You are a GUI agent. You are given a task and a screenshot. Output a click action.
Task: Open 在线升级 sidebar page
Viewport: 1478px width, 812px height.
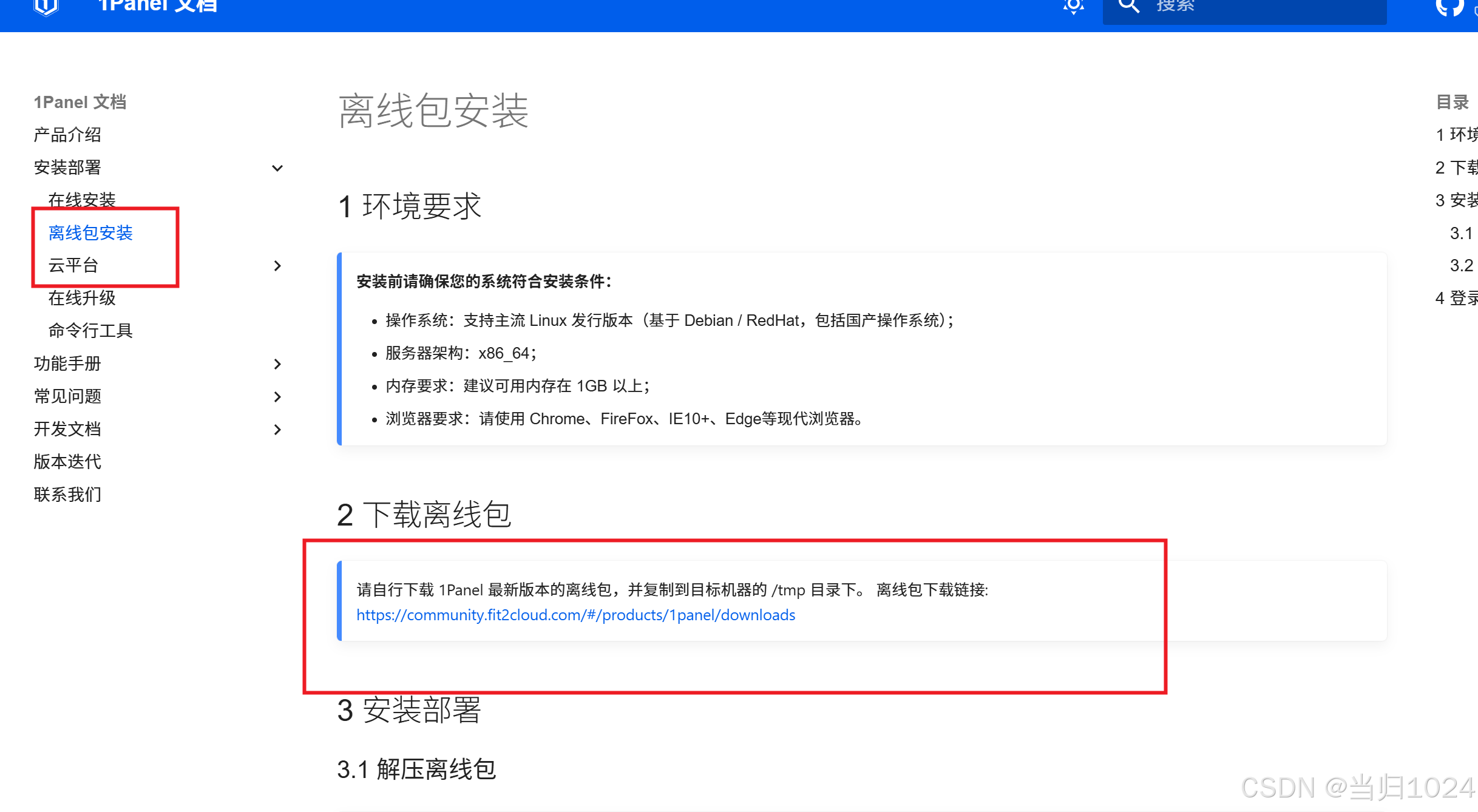82,298
